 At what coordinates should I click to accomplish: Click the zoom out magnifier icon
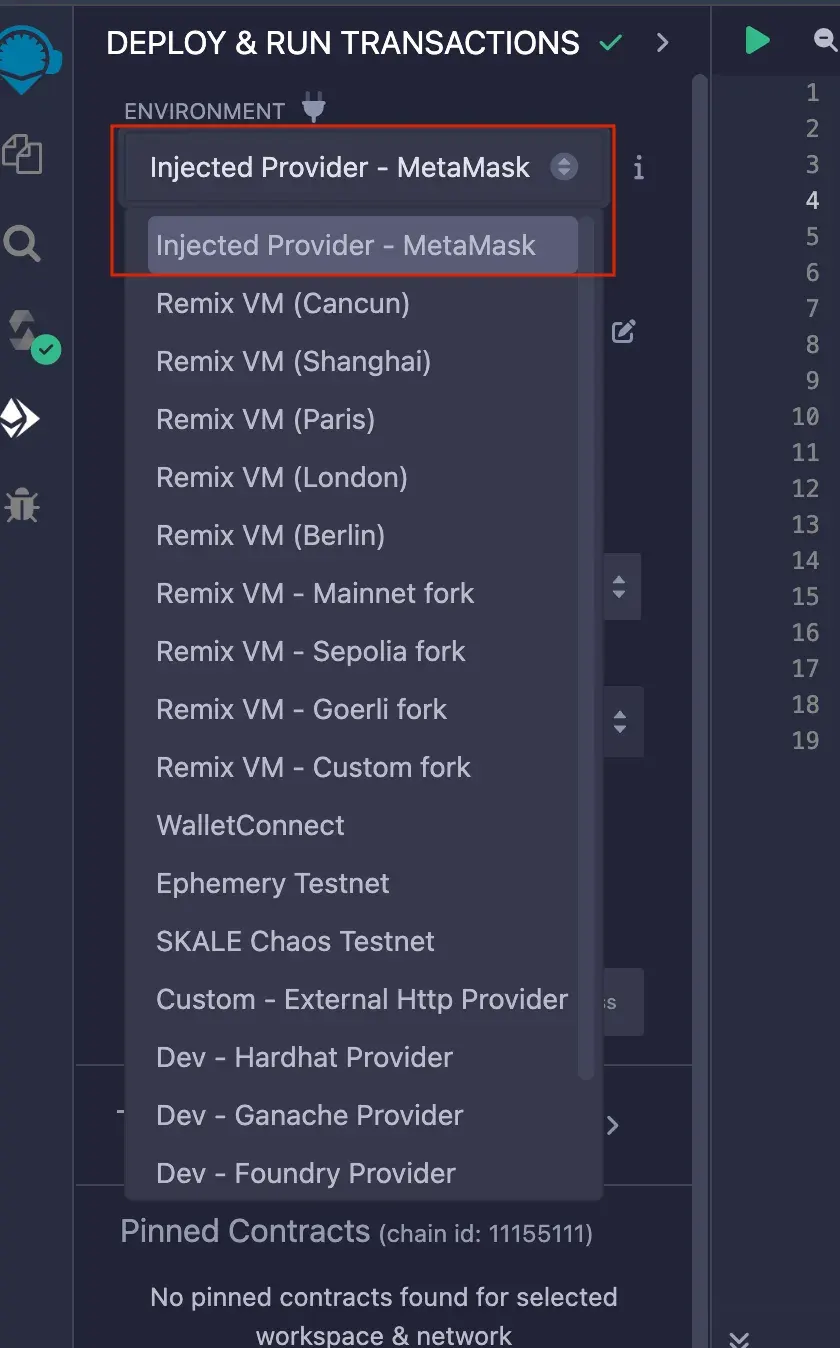(x=826, y=40)
